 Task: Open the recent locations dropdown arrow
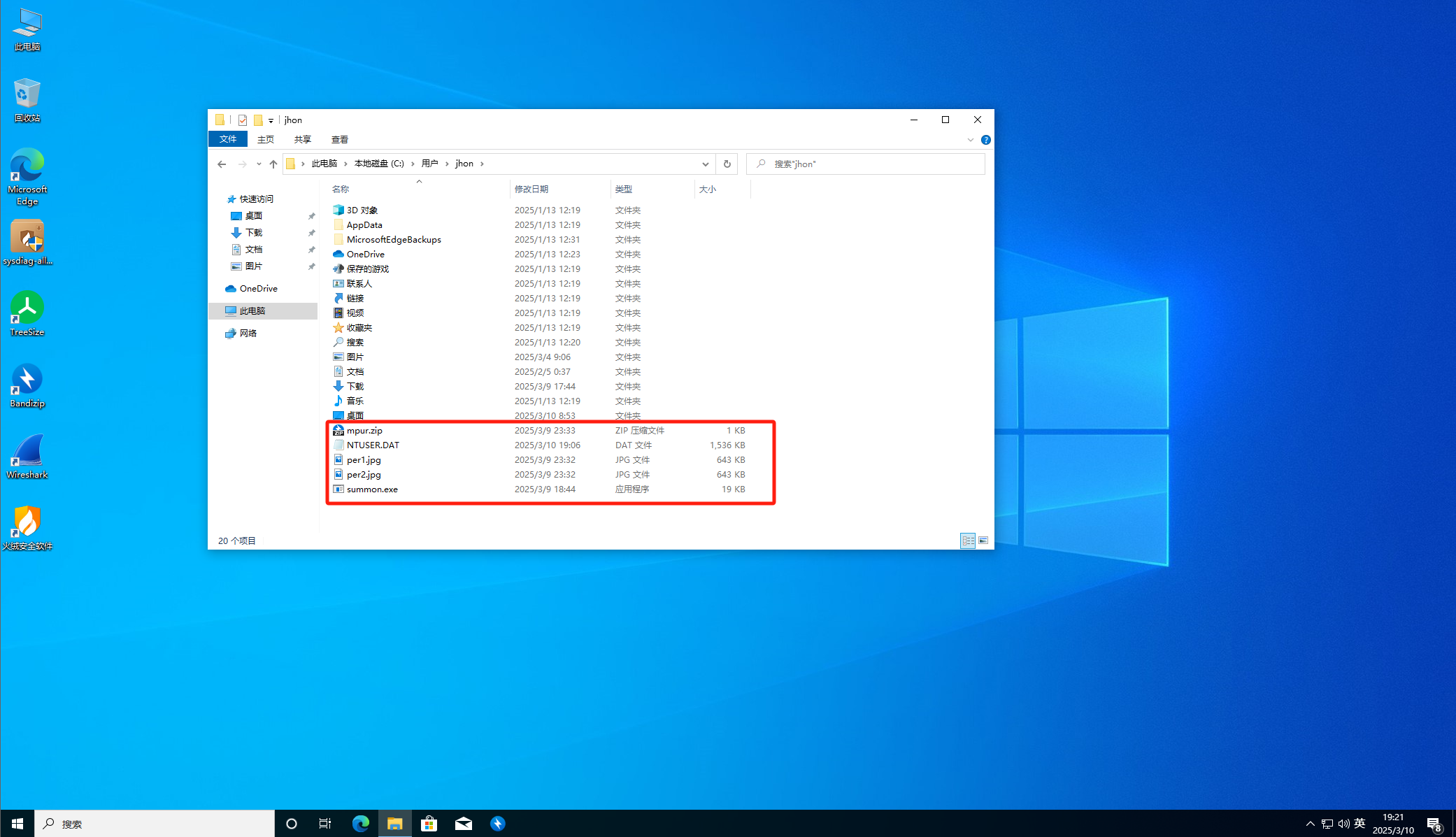[259, 164]
